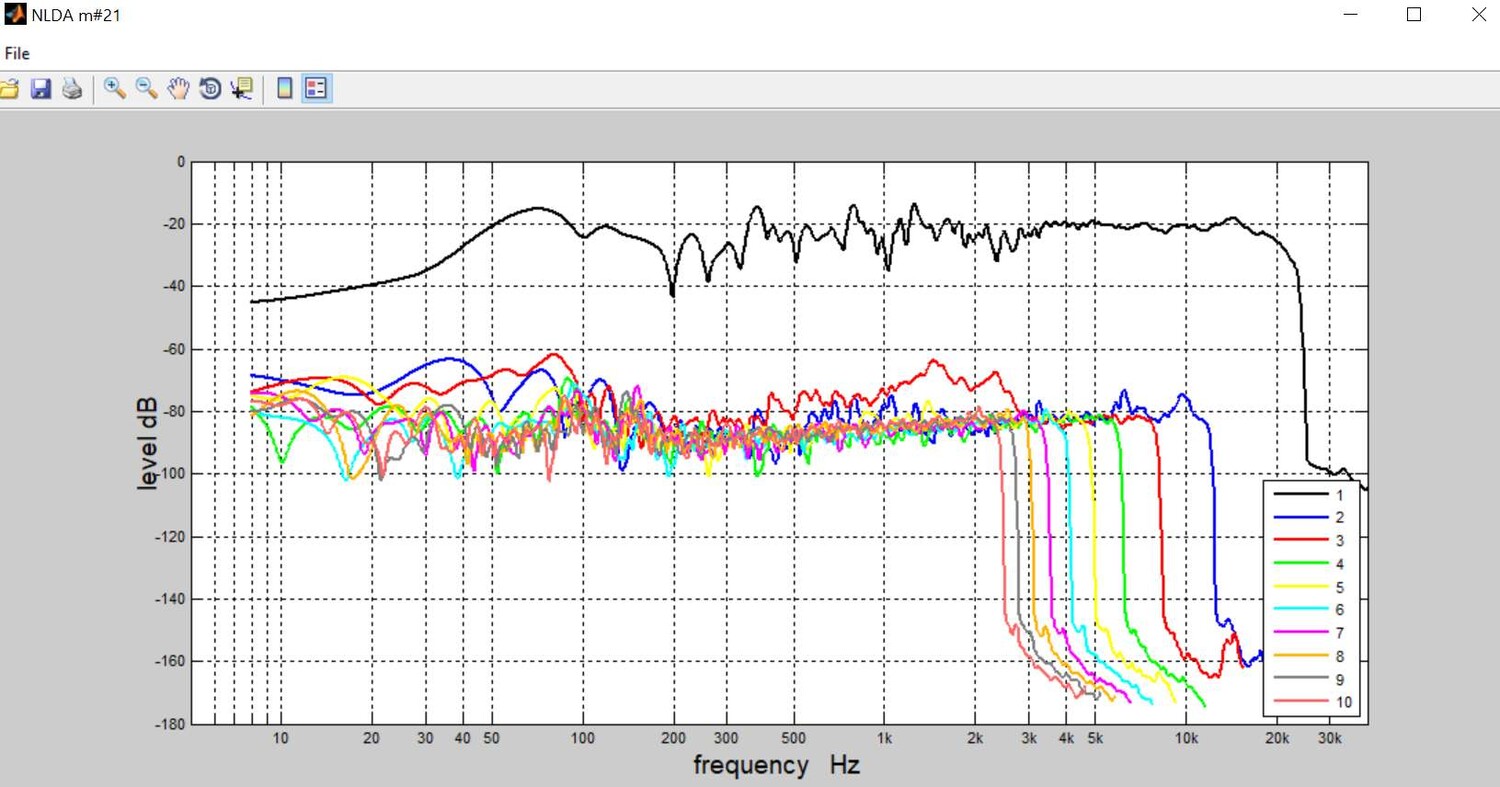Open the File menu
This screenshot has width=1500, height=787.
[x=17, y=54]
